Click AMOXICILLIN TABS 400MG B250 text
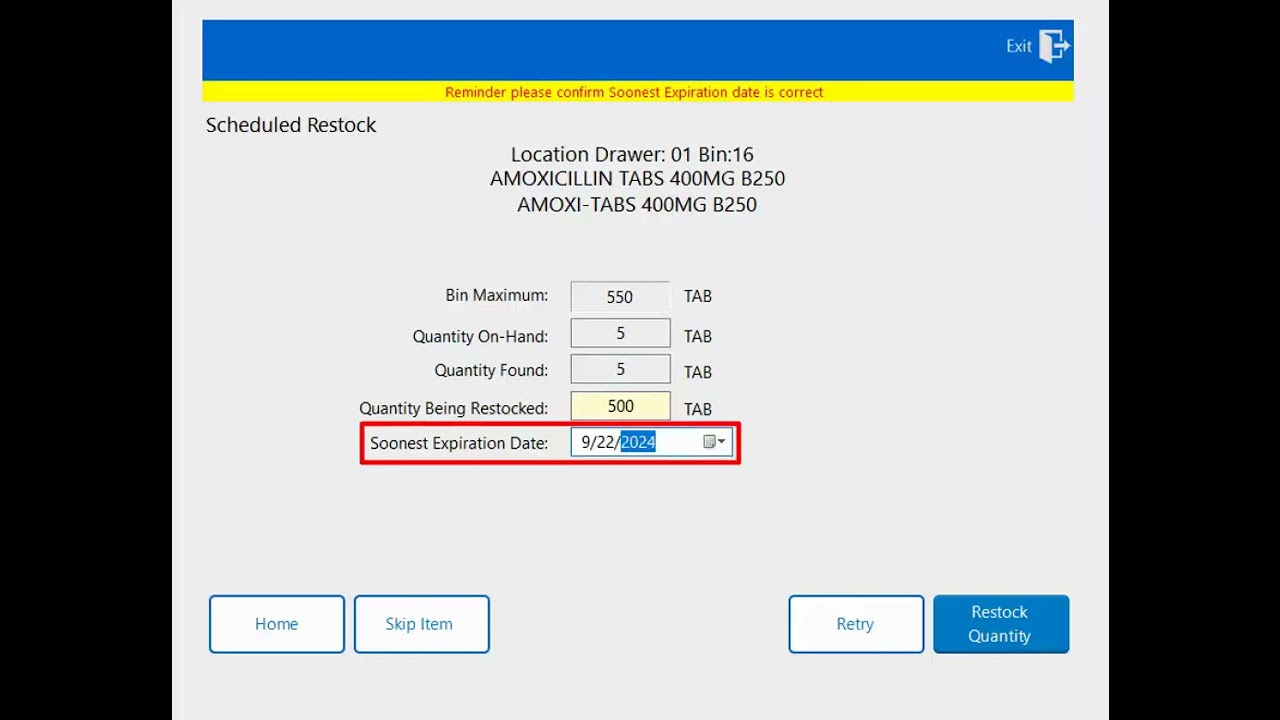The width and height of the screenshot is (1280, 720). [637, 179]
